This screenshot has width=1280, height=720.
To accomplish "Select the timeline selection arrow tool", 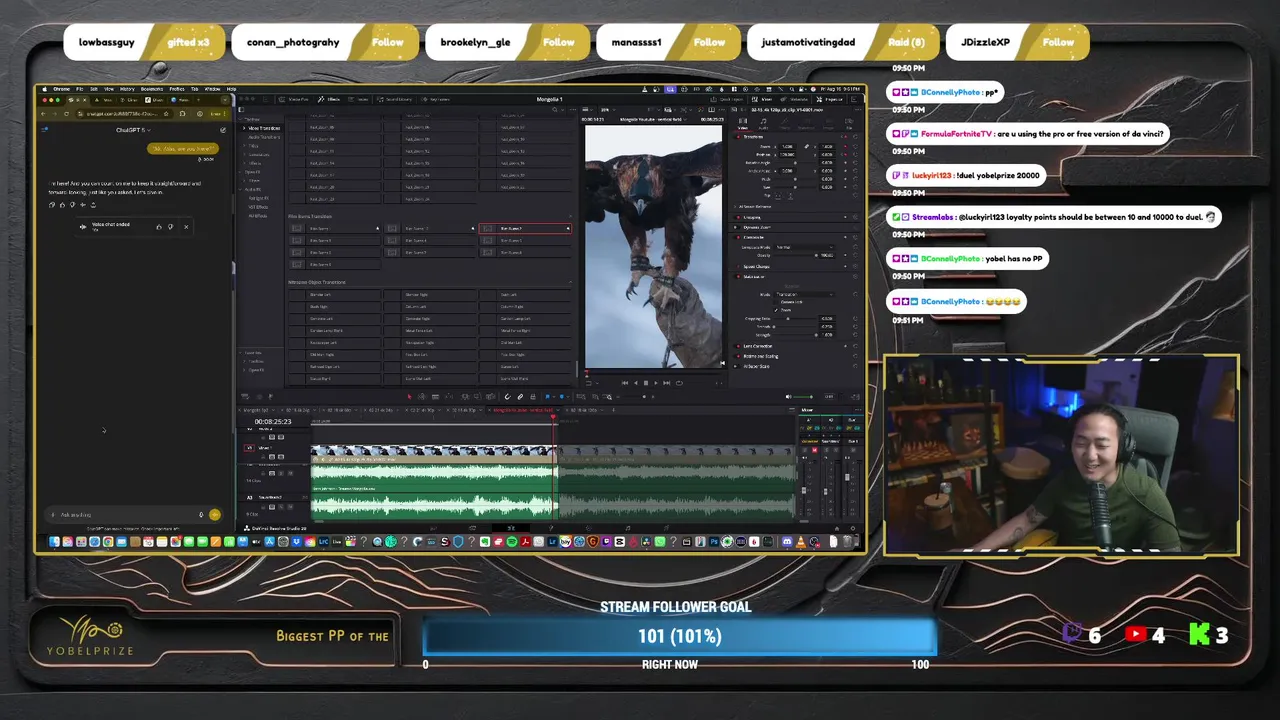I will (x=409, y=396).
